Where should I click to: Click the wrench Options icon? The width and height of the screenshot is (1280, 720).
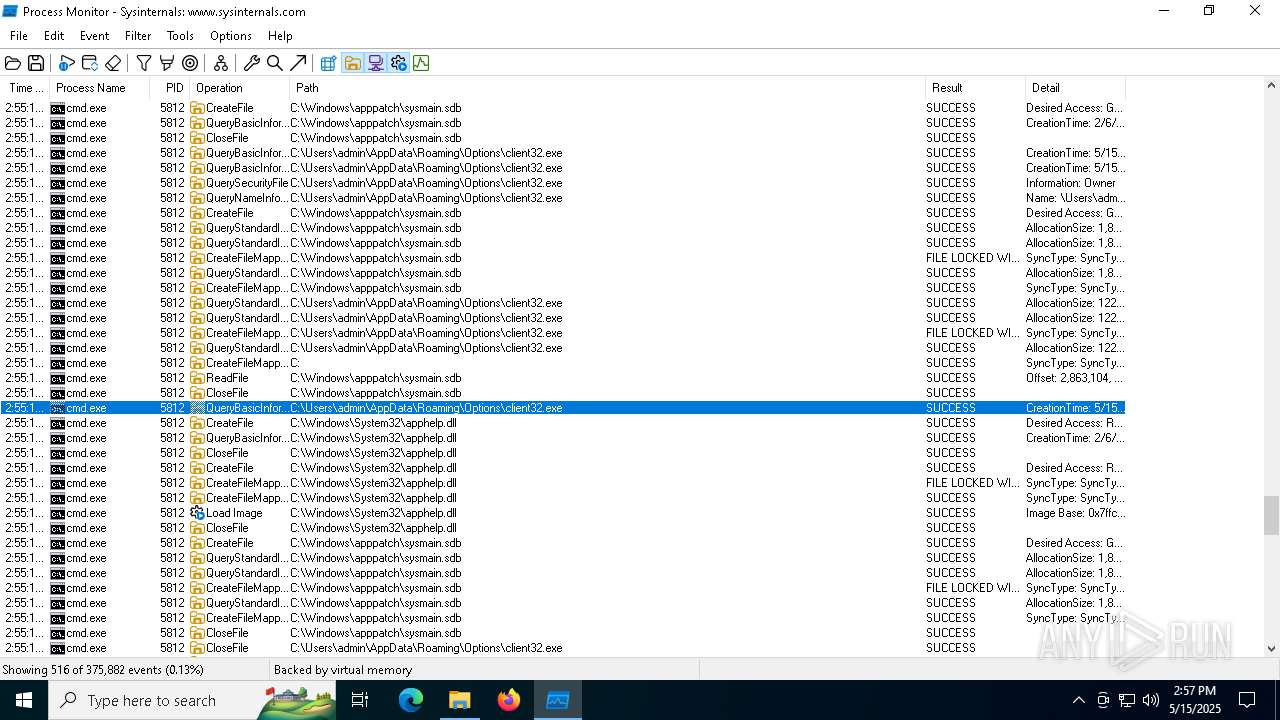pos(252,63)
